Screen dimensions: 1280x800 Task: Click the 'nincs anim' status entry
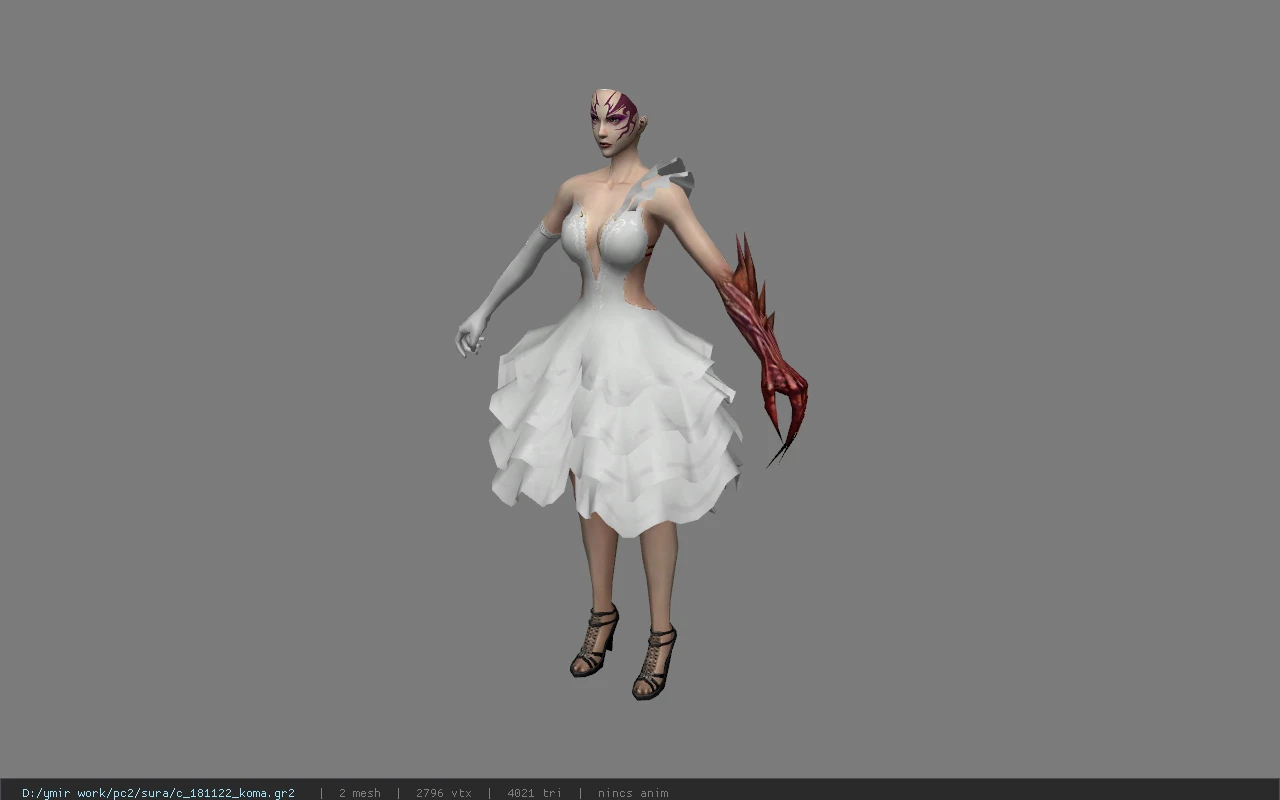tap(633, 793)
